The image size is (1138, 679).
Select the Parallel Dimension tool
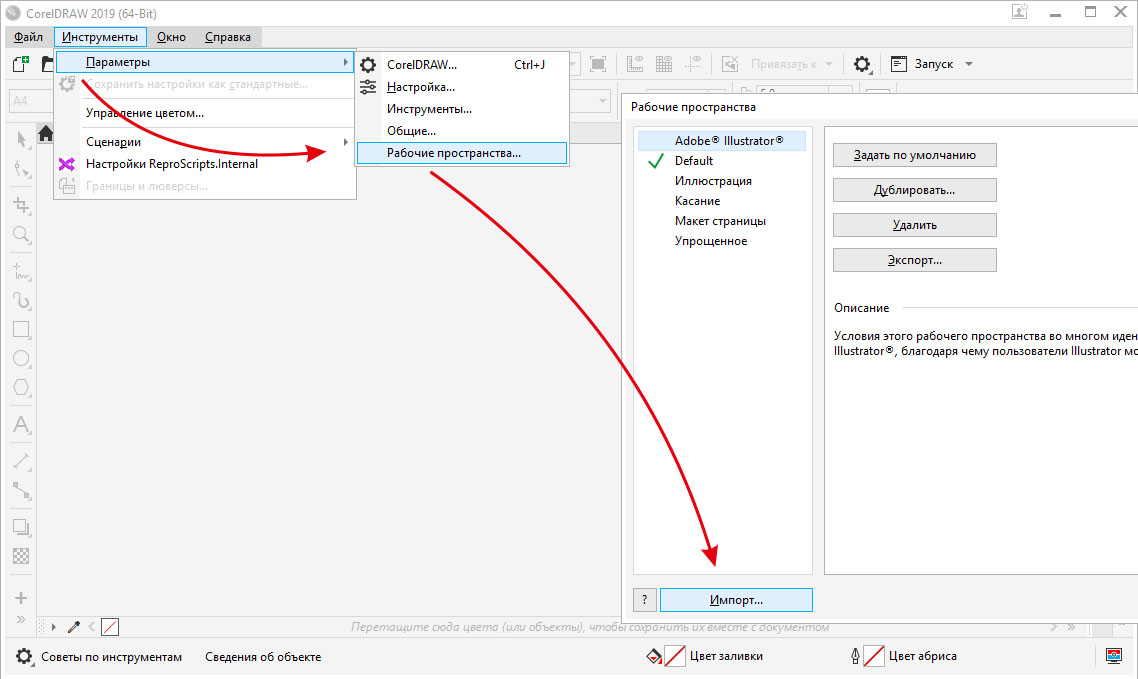coord(22,461)
